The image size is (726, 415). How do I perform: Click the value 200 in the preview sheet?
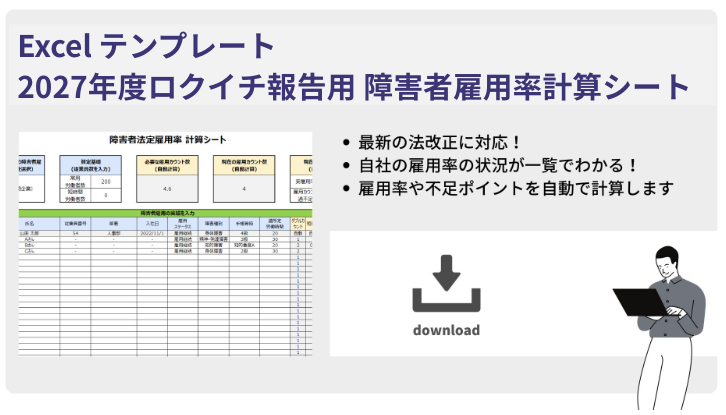point(106,182)
